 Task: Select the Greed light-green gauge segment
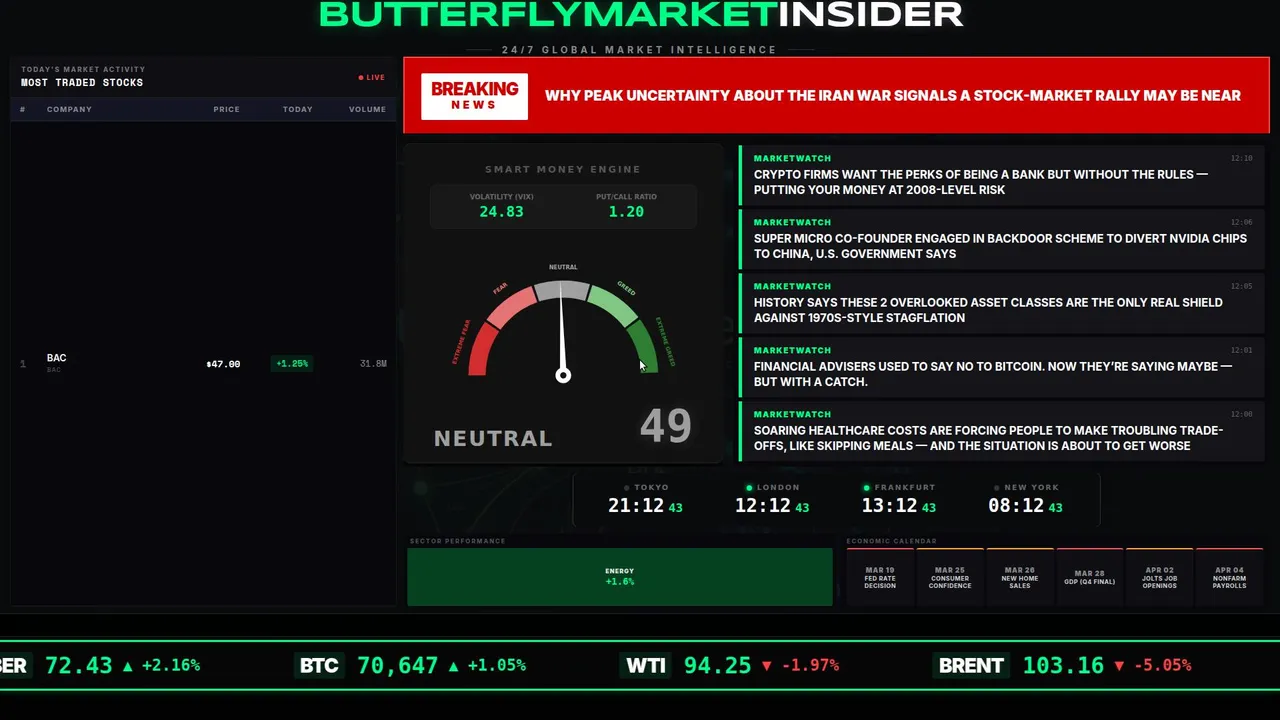pyautogui.click(x=614, y=305)
